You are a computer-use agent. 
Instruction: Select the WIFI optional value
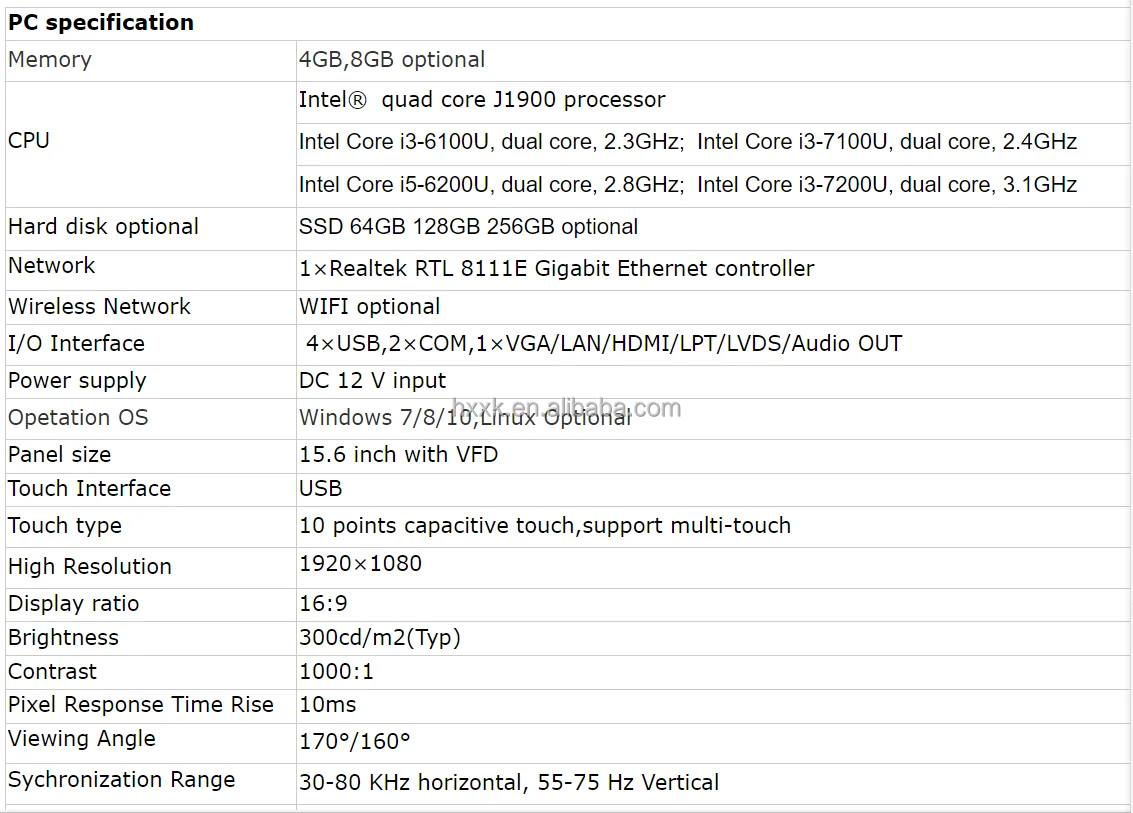pos(369,306)
